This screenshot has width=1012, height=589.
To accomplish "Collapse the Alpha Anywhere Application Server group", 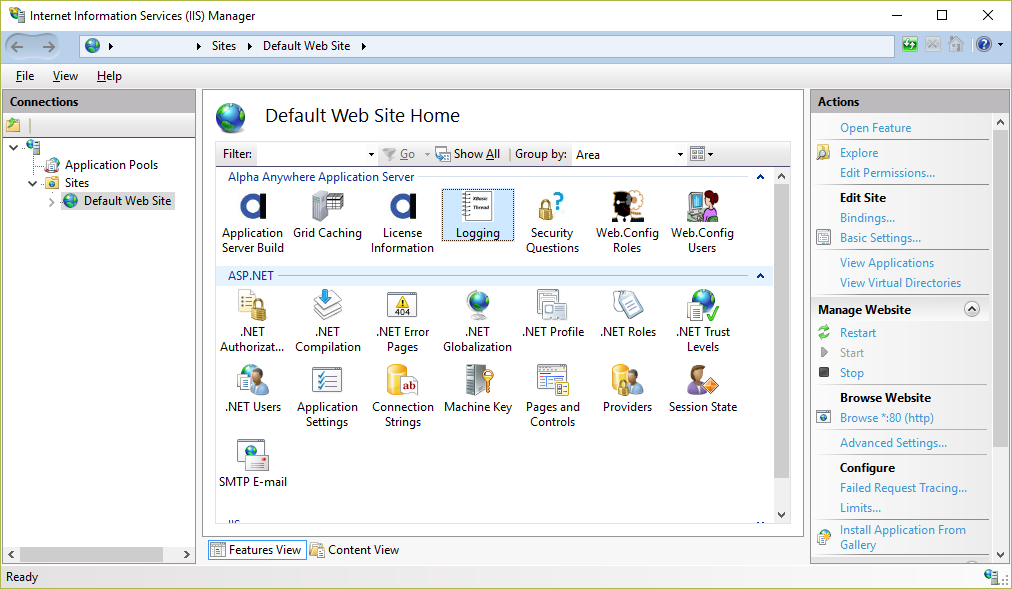I will [760, 177].
